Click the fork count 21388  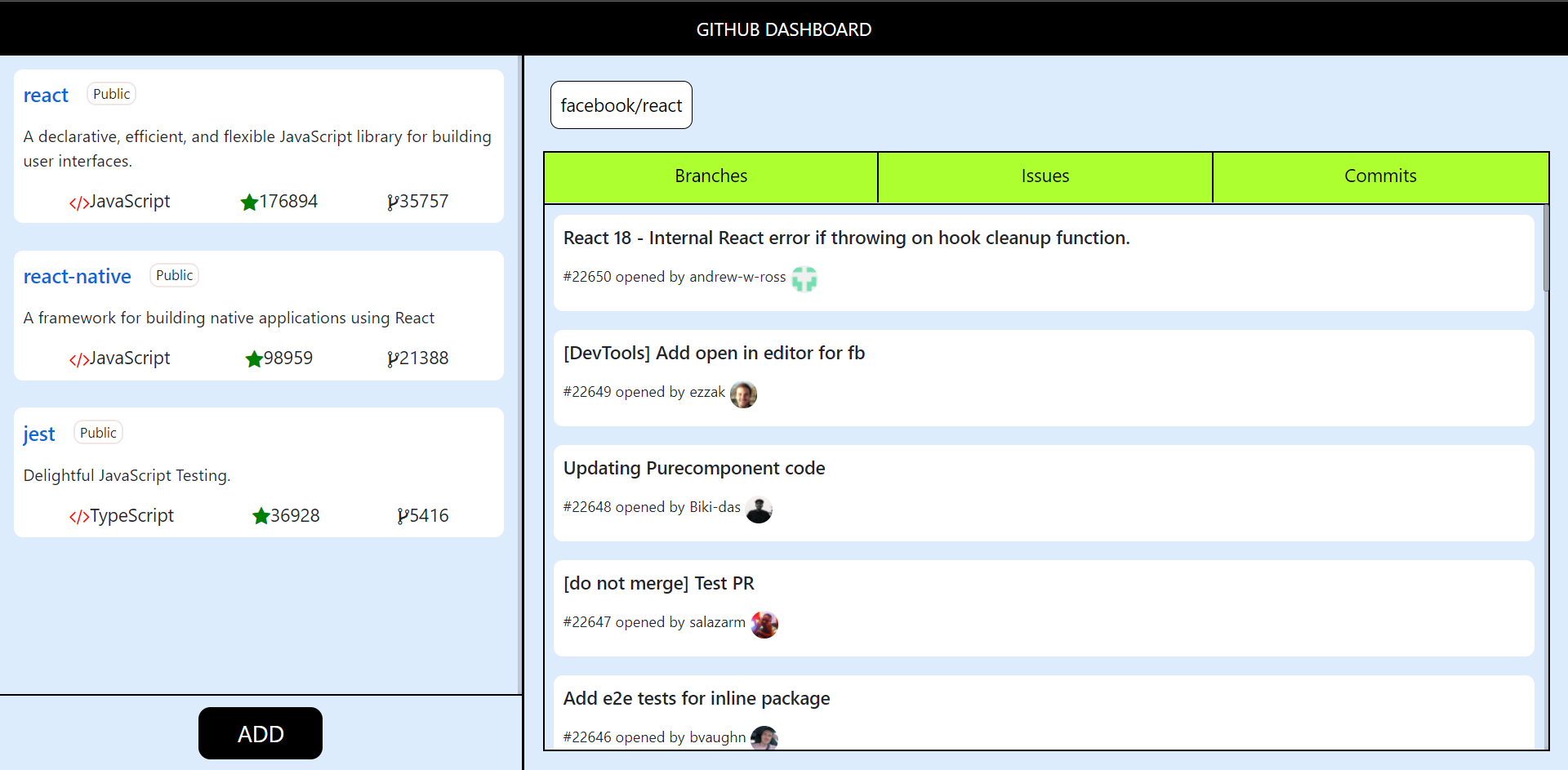(x=424, y=358)
